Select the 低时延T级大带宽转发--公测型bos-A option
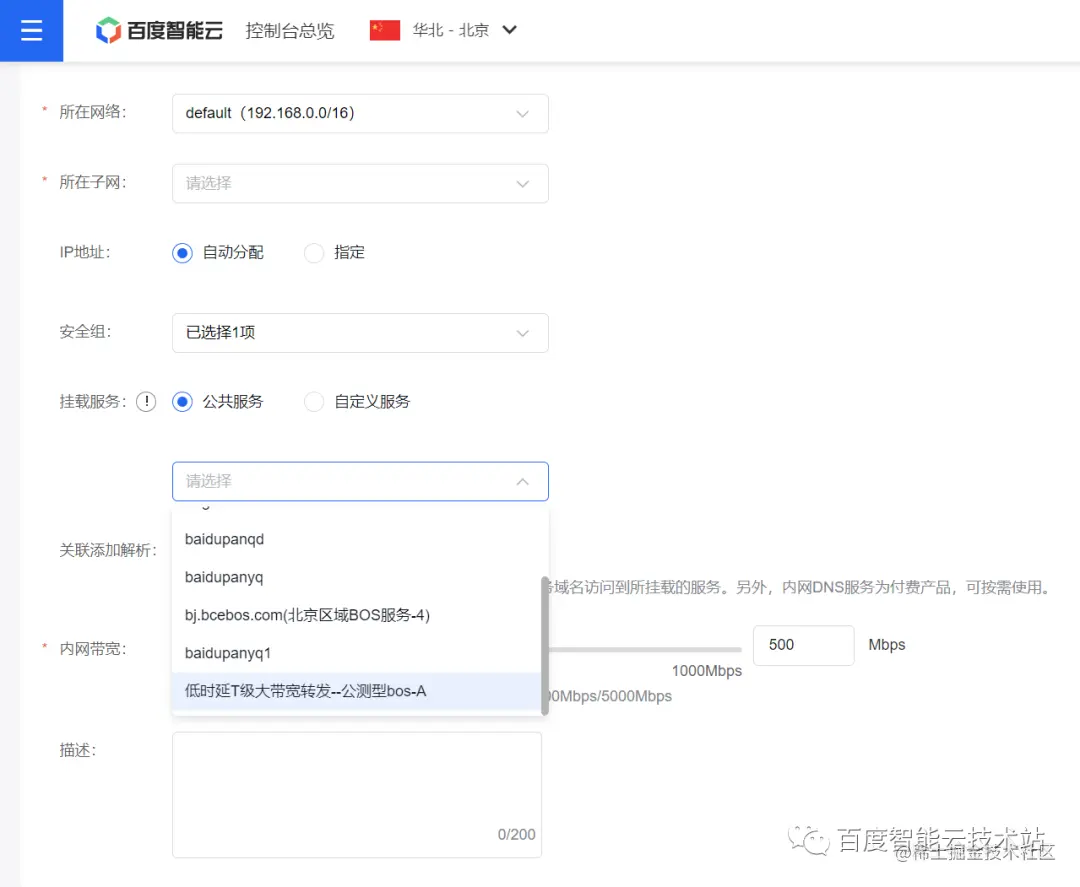The width and height of the screenshot is (1080, 887). 302,690
